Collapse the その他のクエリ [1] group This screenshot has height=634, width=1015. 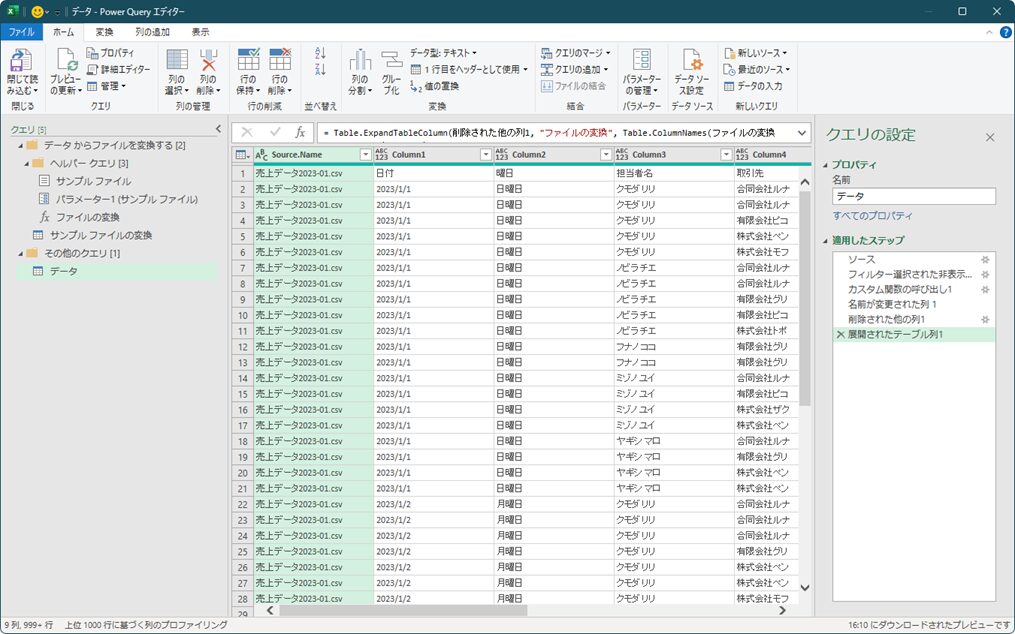21,254
